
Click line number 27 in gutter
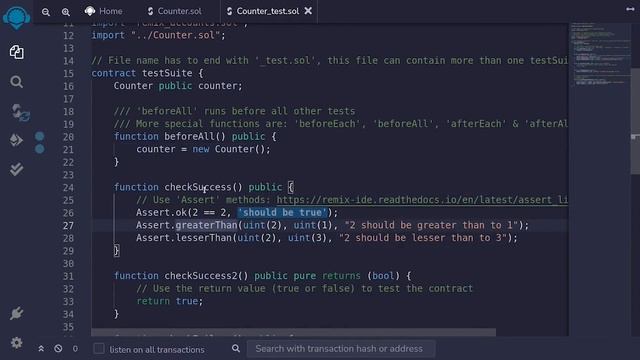[68, 226]
